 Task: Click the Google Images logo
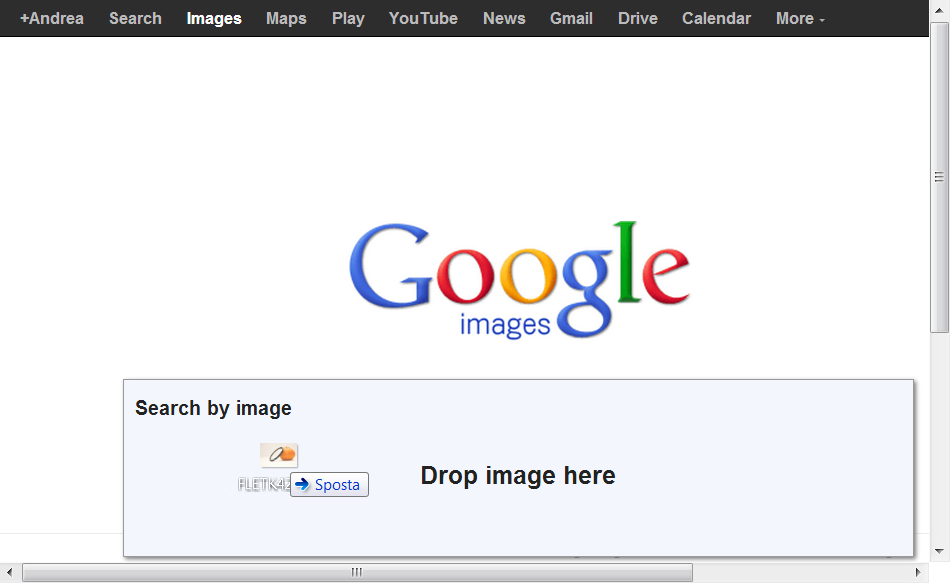[519, 279]
